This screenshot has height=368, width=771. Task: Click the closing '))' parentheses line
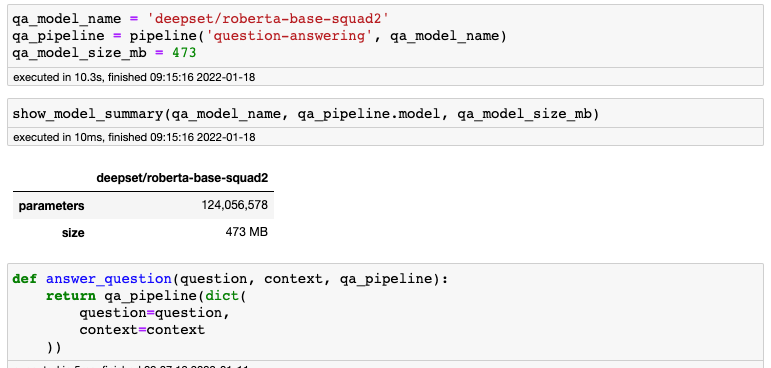54,347
